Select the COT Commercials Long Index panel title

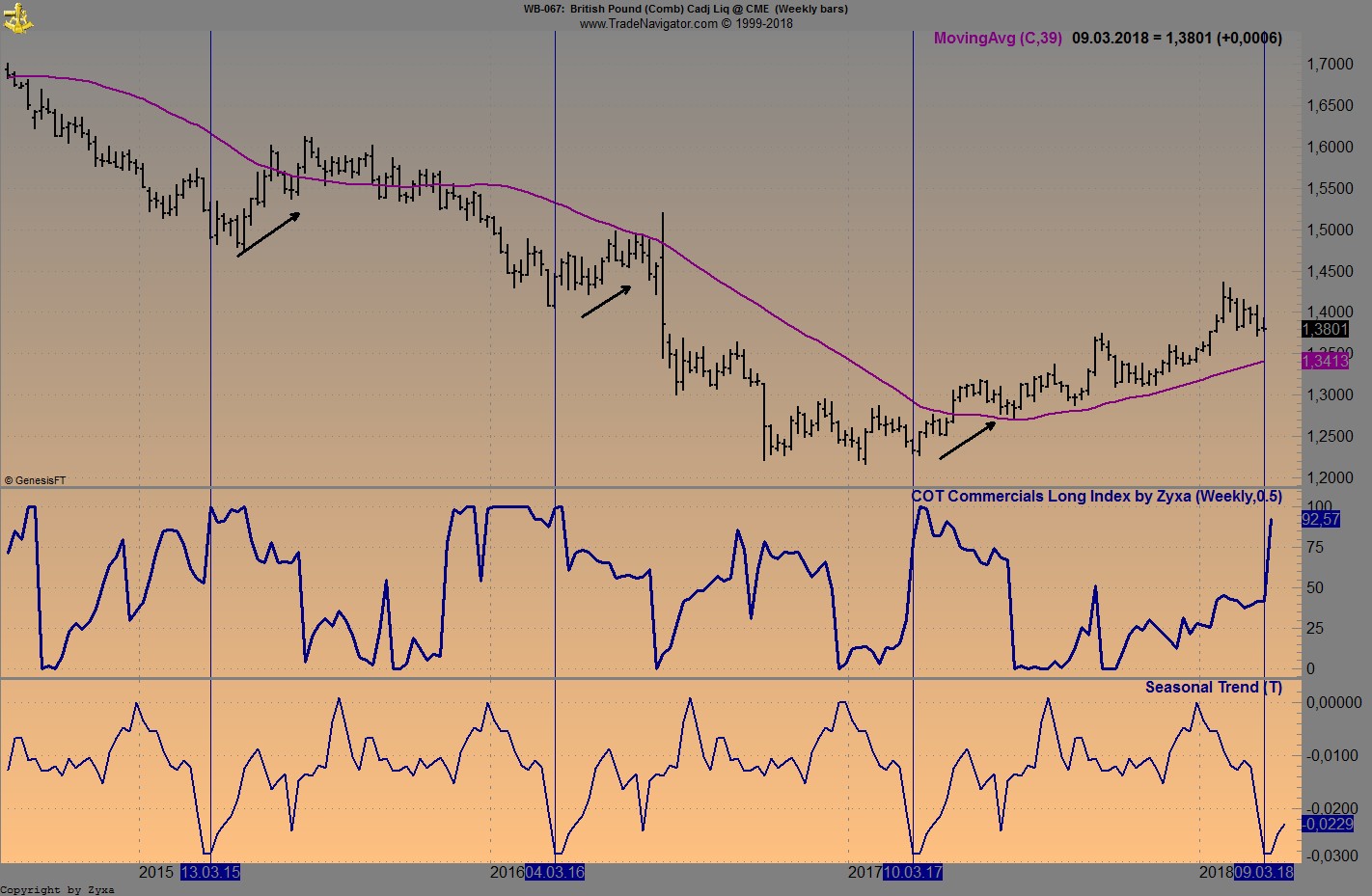click(x=1096, y=497)
